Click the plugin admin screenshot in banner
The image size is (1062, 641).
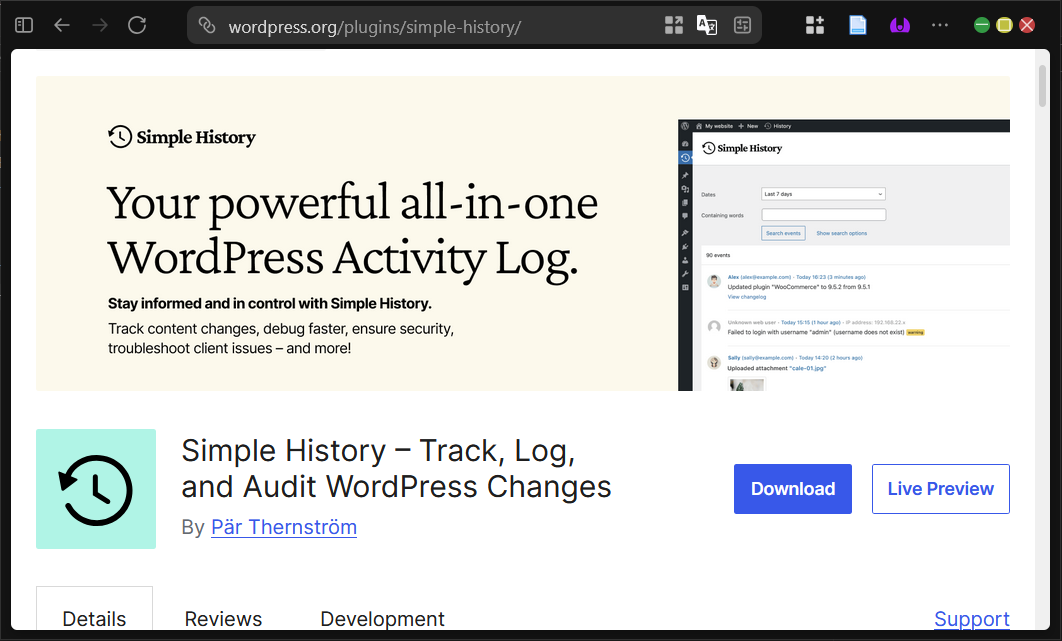click(x=844, y=255)
